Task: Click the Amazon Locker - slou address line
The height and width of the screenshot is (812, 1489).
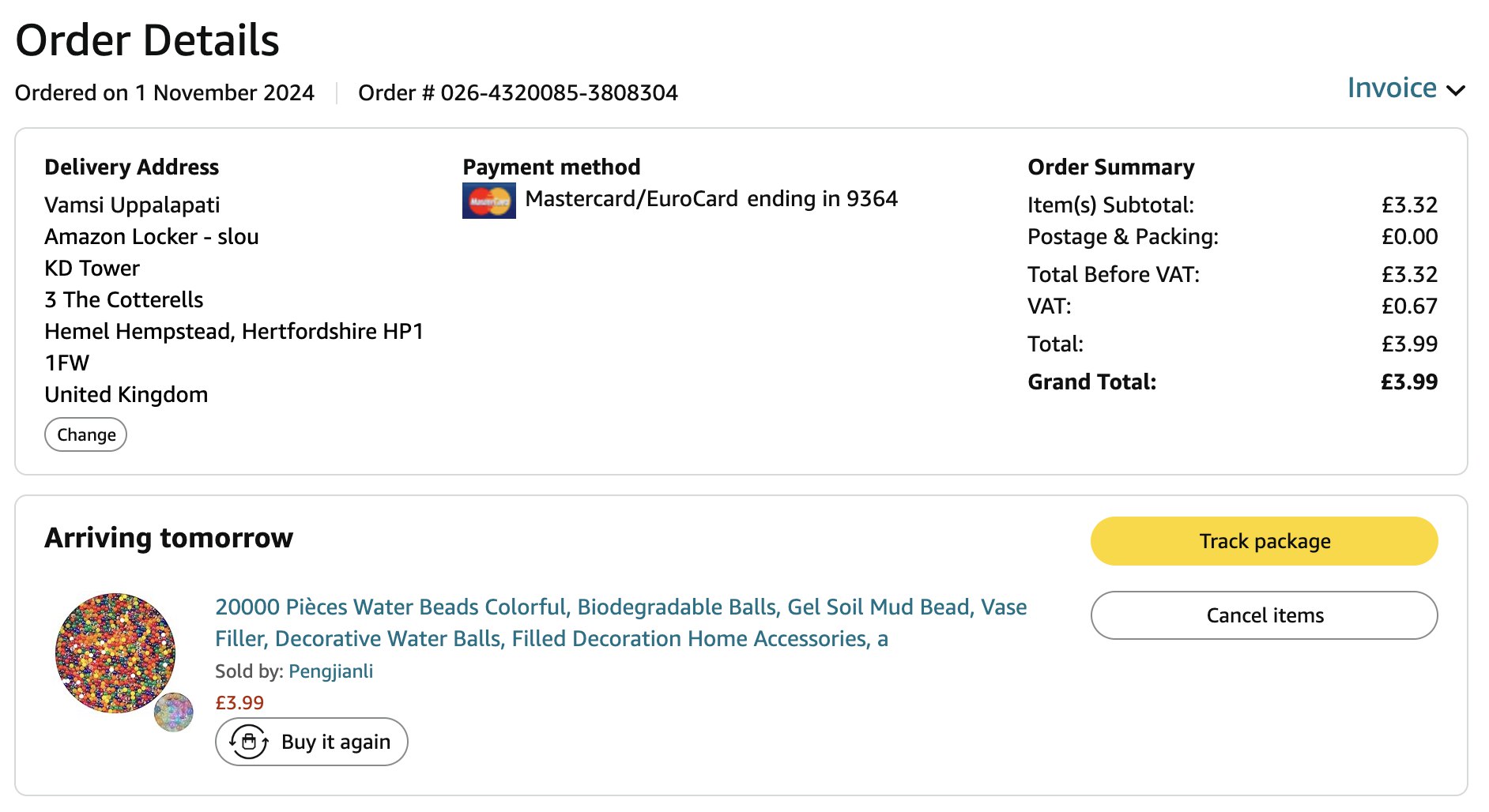Action: click(152, 237)
